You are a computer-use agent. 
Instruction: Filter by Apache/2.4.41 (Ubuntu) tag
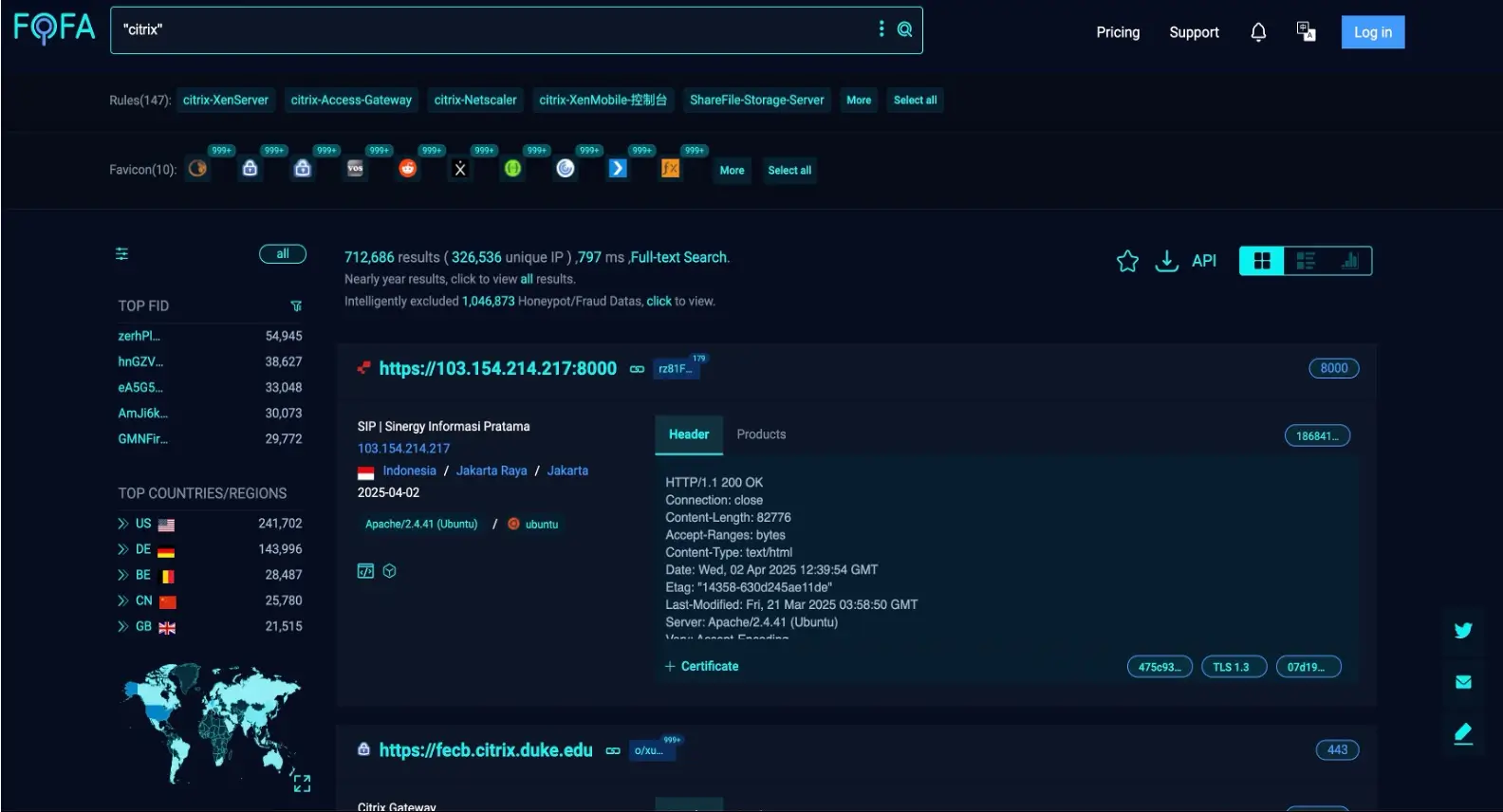point(421,525)
